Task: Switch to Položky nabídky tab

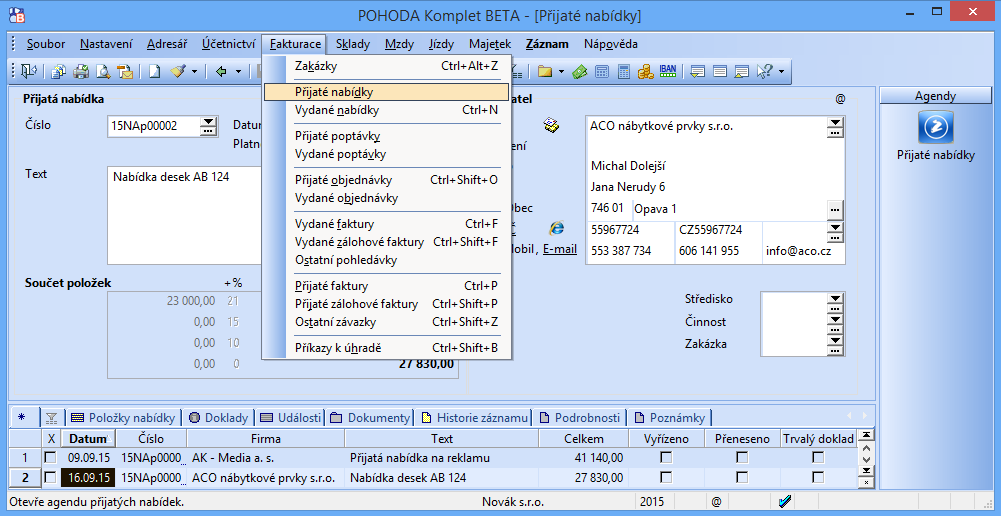Action: [x=123, y=418]
